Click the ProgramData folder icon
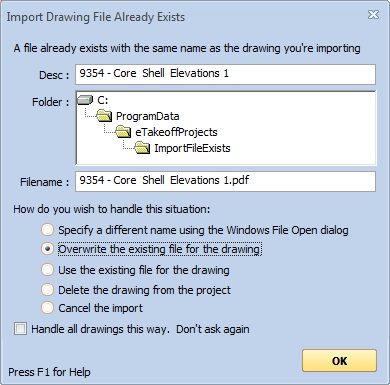The height and width of the screenshot is (385, 390). point(104,116)
